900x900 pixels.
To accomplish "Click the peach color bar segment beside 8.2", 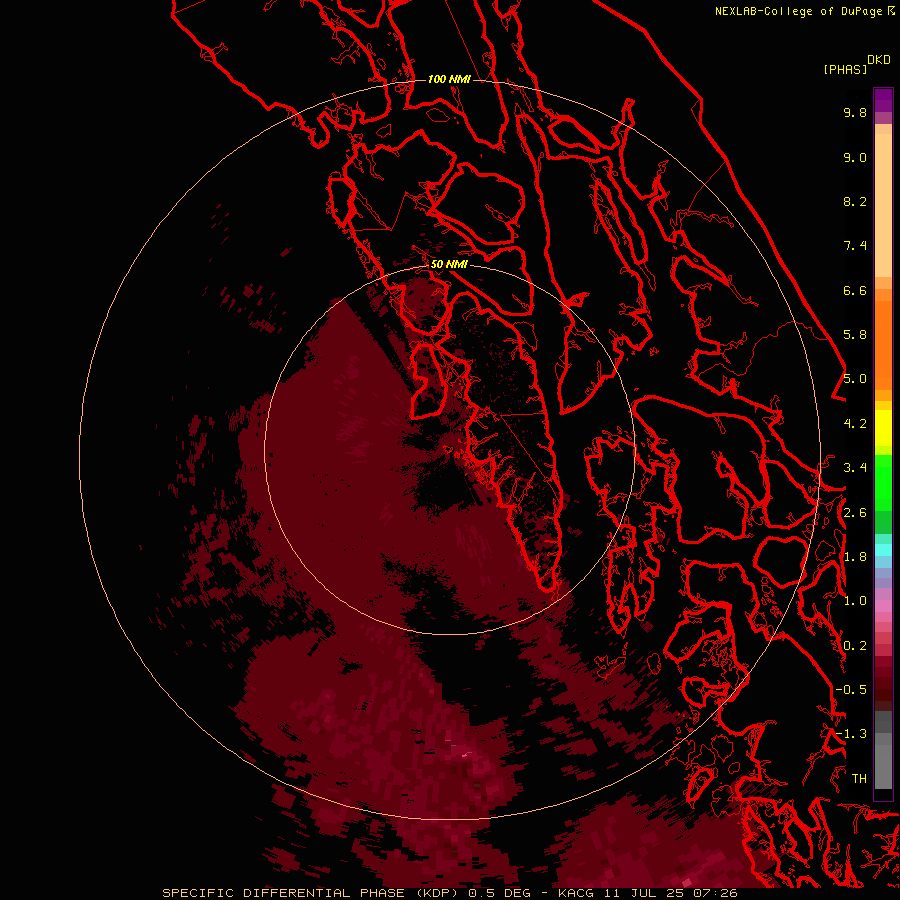I will [x=883, y=204].
